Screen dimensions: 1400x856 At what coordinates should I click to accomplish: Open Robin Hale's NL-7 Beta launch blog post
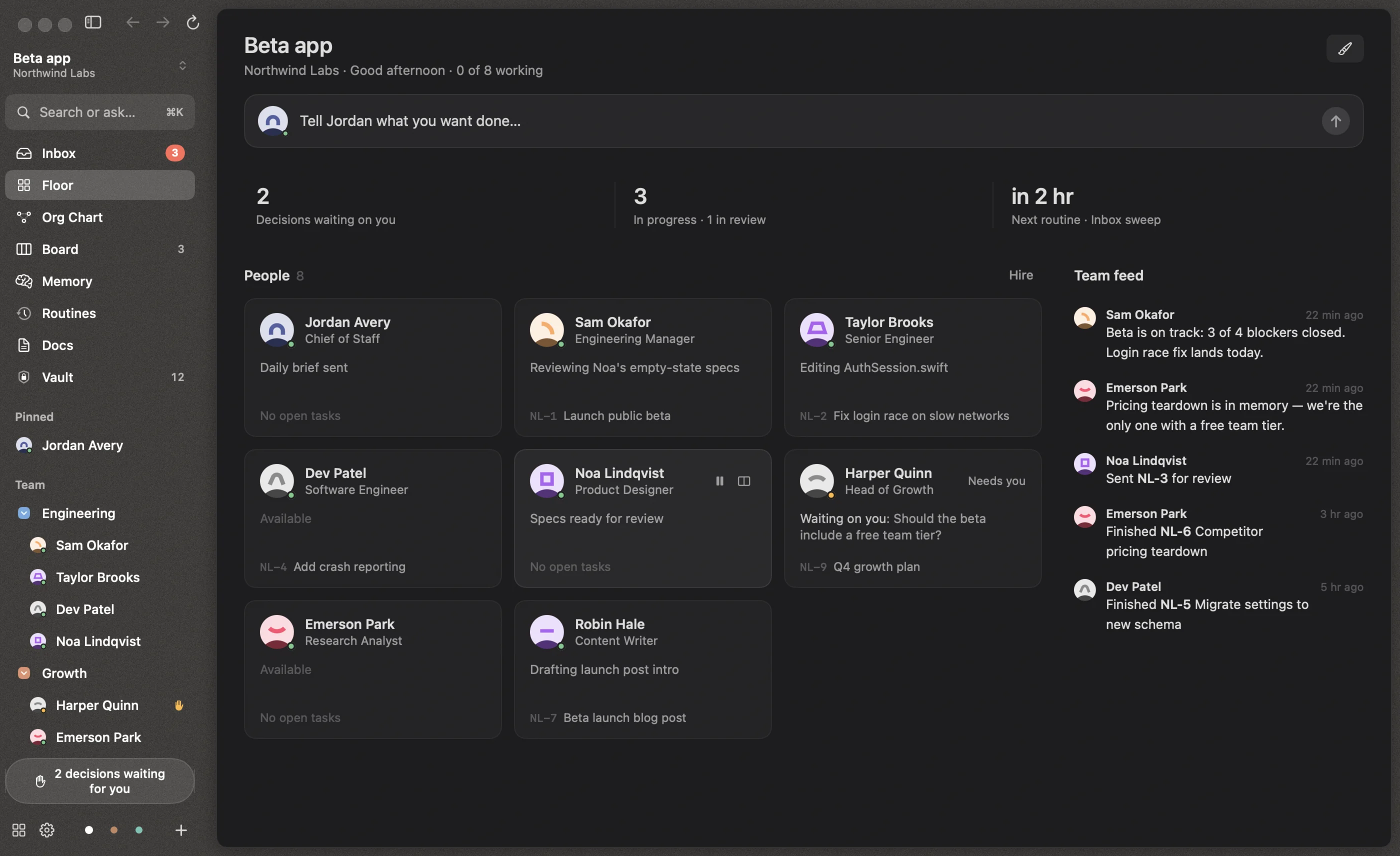click(x=607, y=718)
